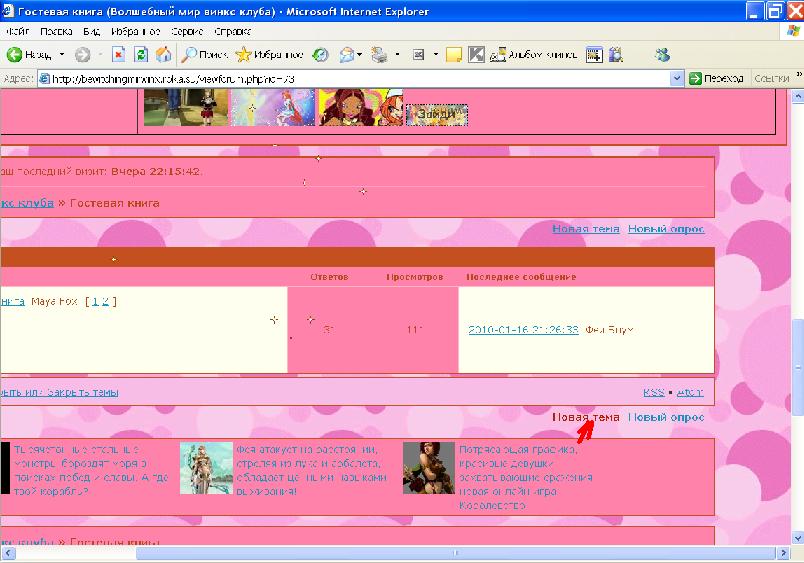The image size is (804, 563).
Task: Click the page icon in address bar
Action: point(45,78)
